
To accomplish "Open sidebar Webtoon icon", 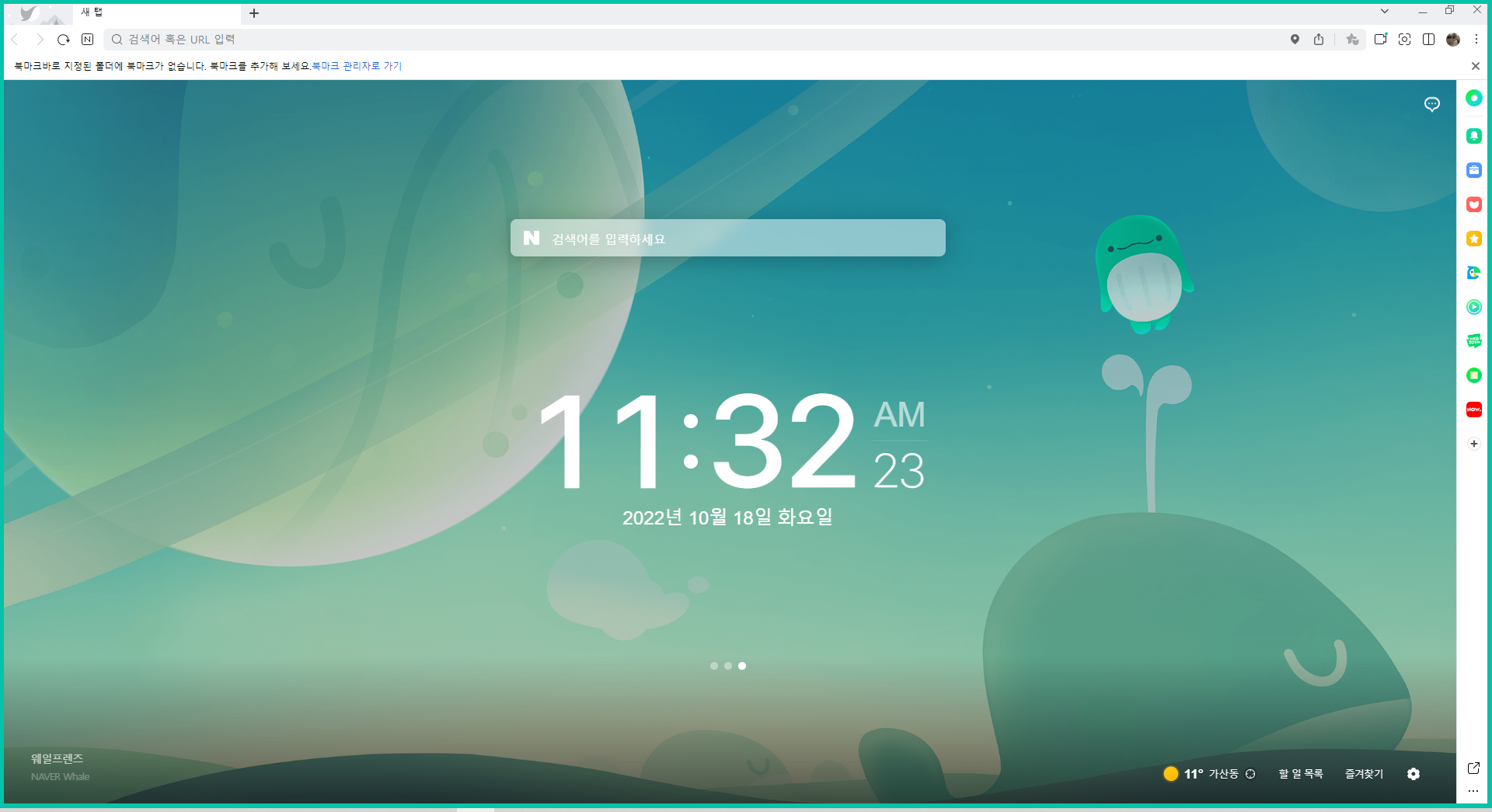I will (x=1474, y=341).
